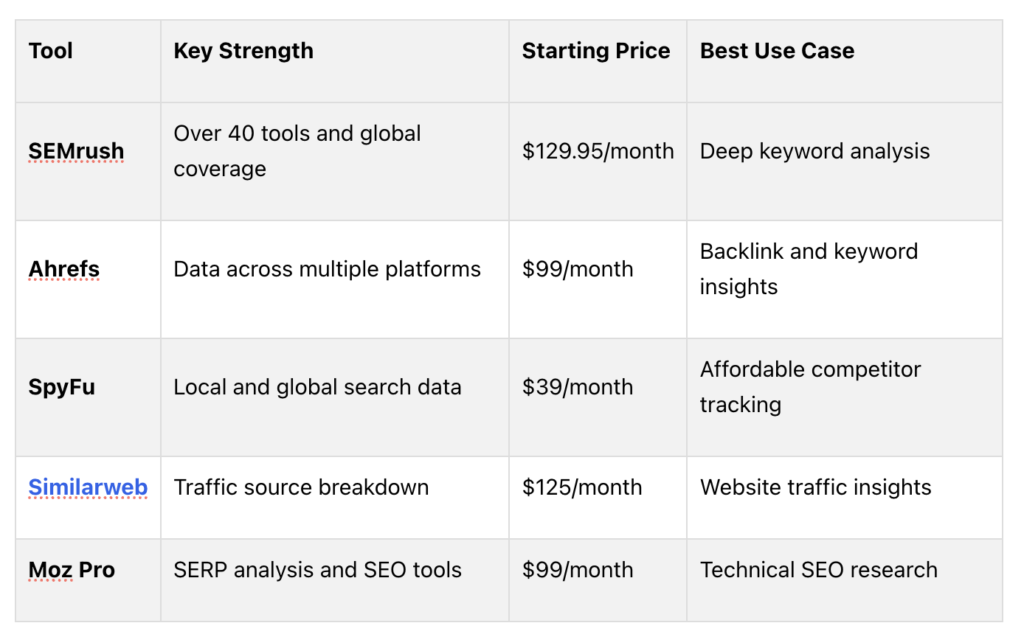Select the SpyFu tool name
Image resolution: width=1024 pixels, height=637 pixels.
point(61,387)
